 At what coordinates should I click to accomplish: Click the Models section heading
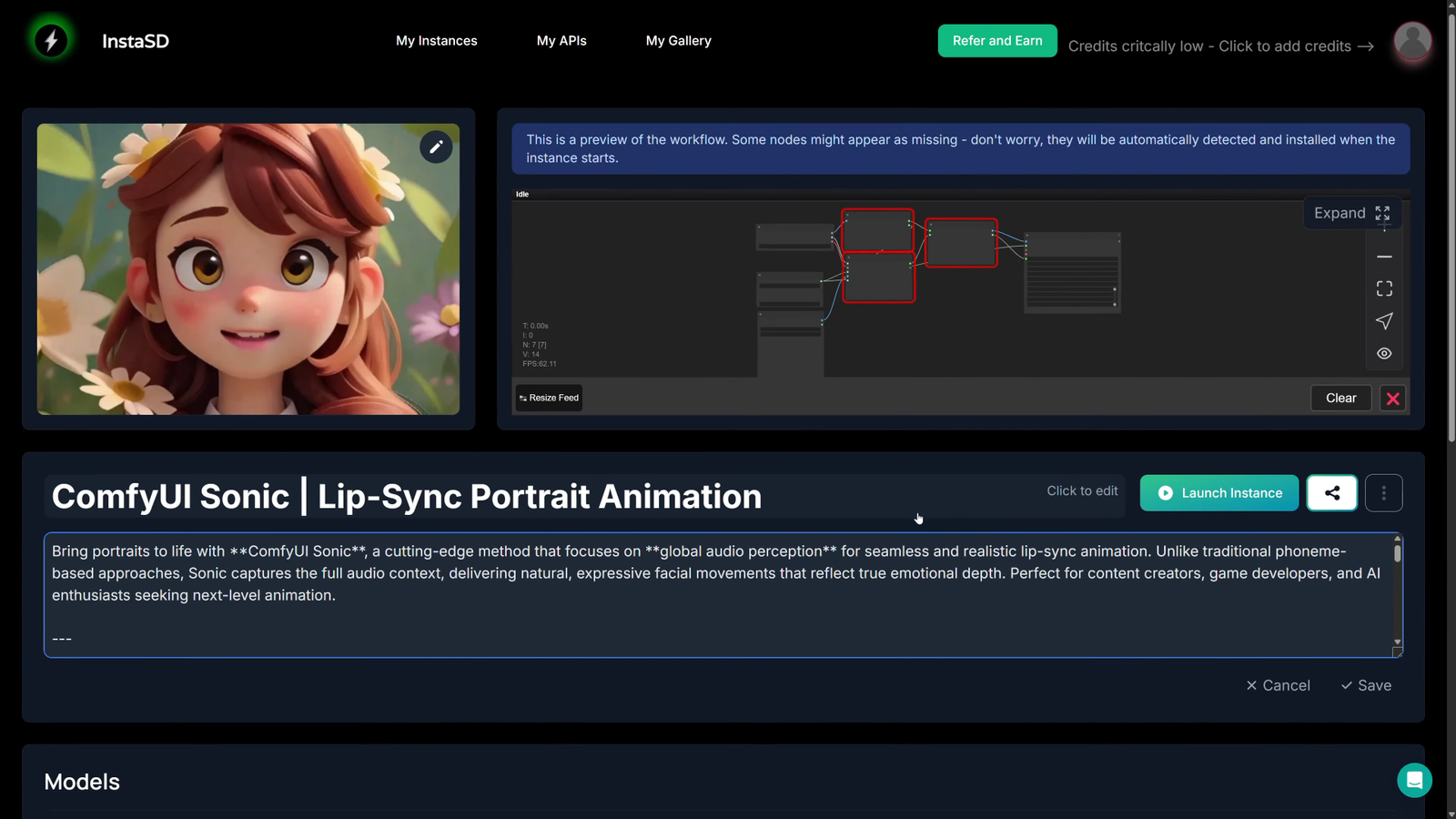[x=82, y=782]
